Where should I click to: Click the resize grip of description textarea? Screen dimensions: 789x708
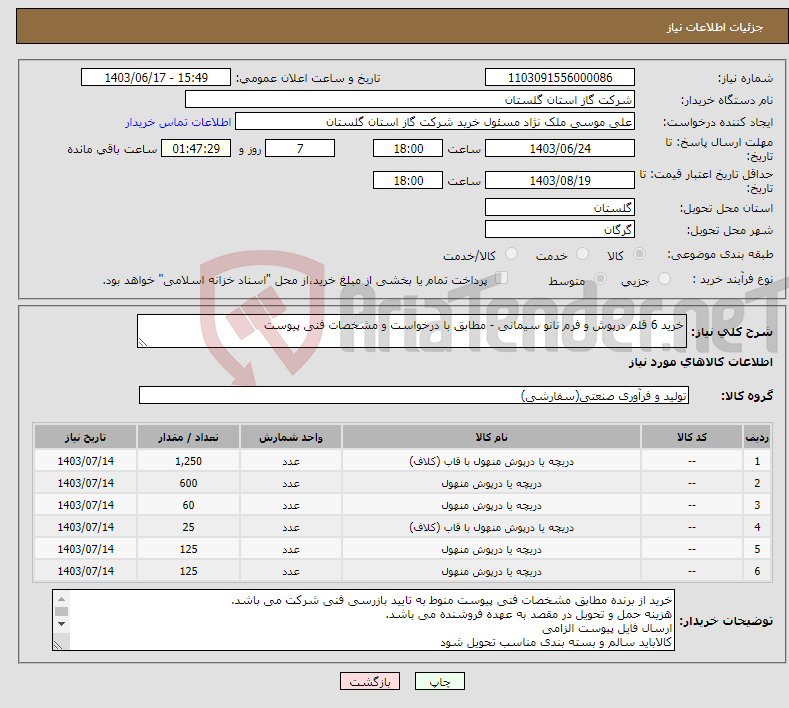[143, 342]
